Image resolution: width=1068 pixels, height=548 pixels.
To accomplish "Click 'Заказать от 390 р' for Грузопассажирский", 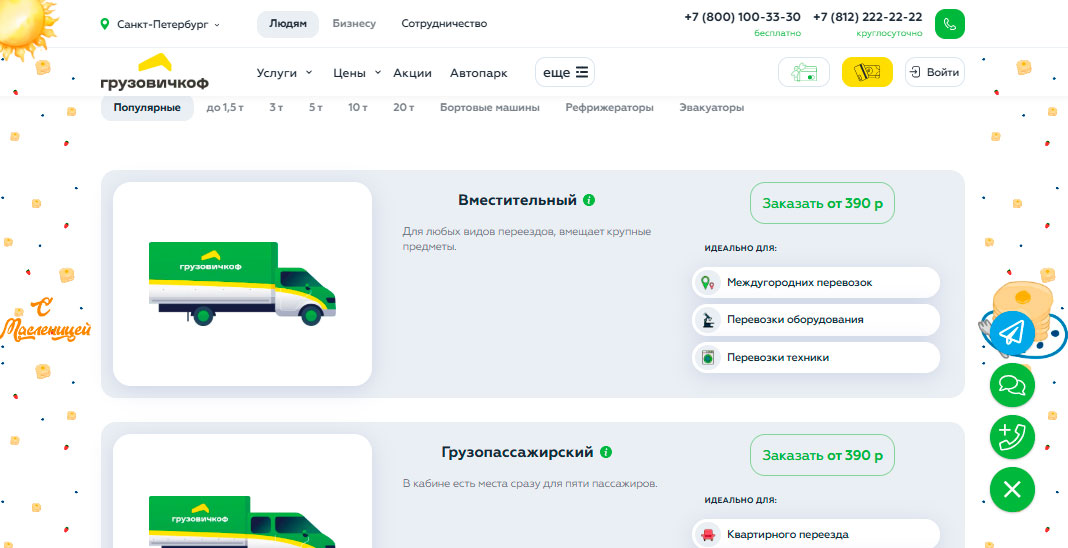I will (x=822, y=455).
